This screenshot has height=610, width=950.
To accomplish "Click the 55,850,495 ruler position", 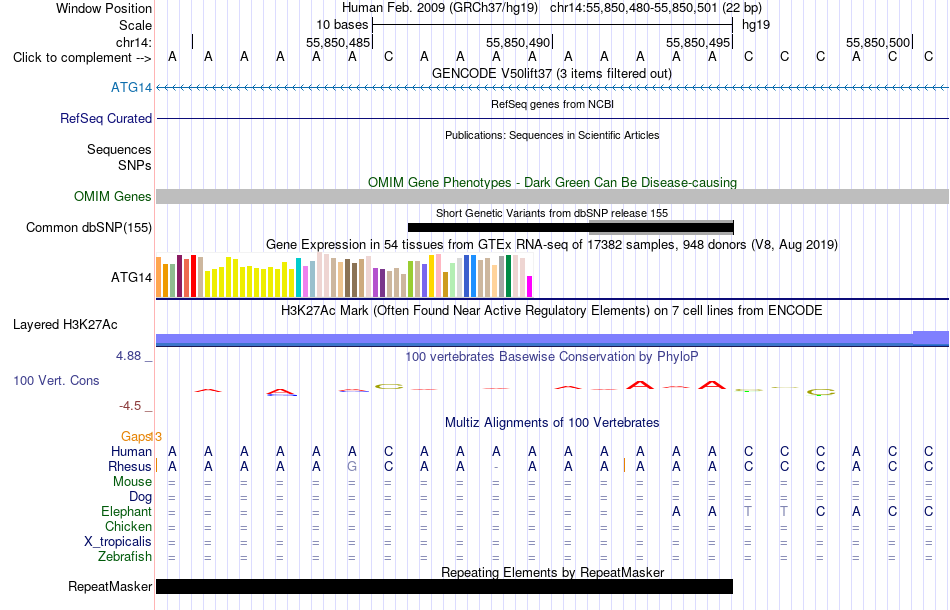I will (698, 42).
